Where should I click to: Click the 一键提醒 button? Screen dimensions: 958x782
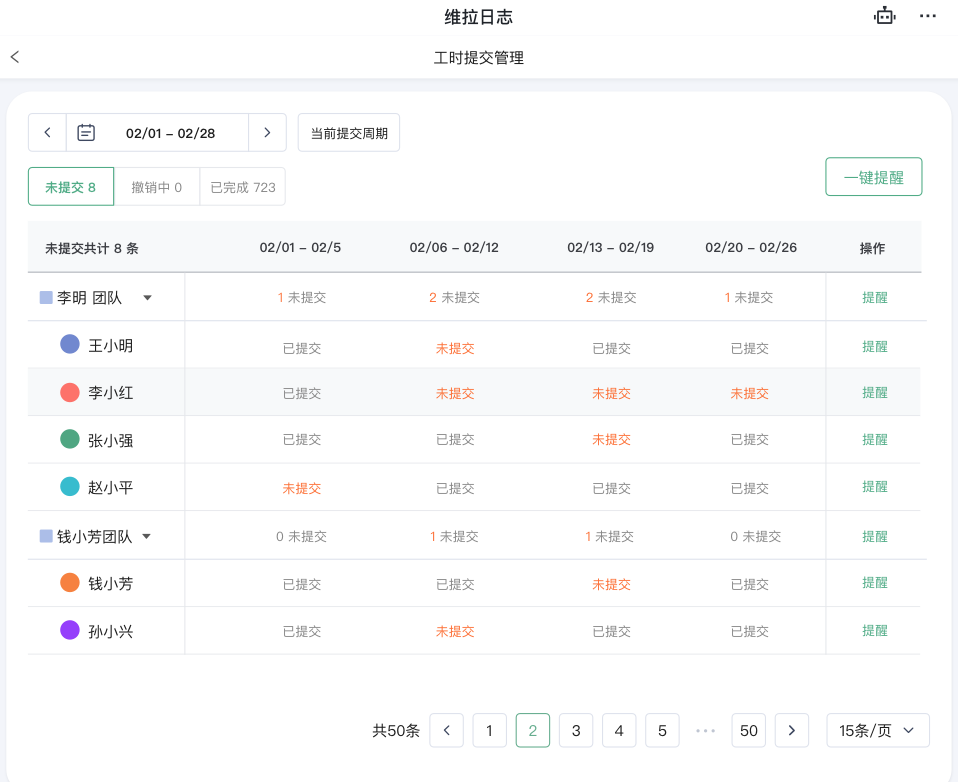coord(873,177)
